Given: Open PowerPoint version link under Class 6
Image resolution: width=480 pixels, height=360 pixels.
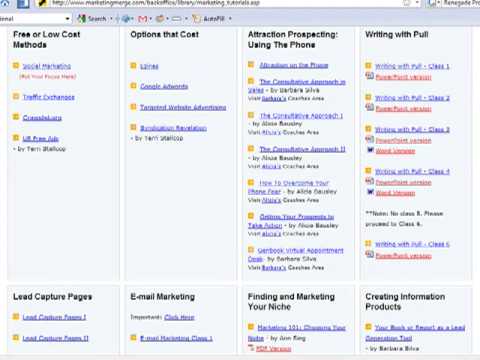Looking at the screenshot, I should tap(404, 256).
